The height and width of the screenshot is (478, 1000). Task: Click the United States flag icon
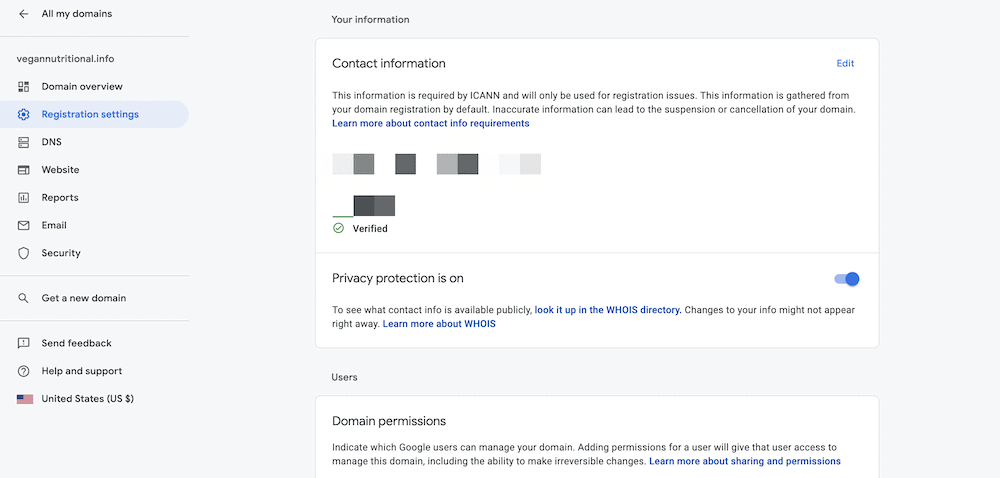[x=25, y=399]
